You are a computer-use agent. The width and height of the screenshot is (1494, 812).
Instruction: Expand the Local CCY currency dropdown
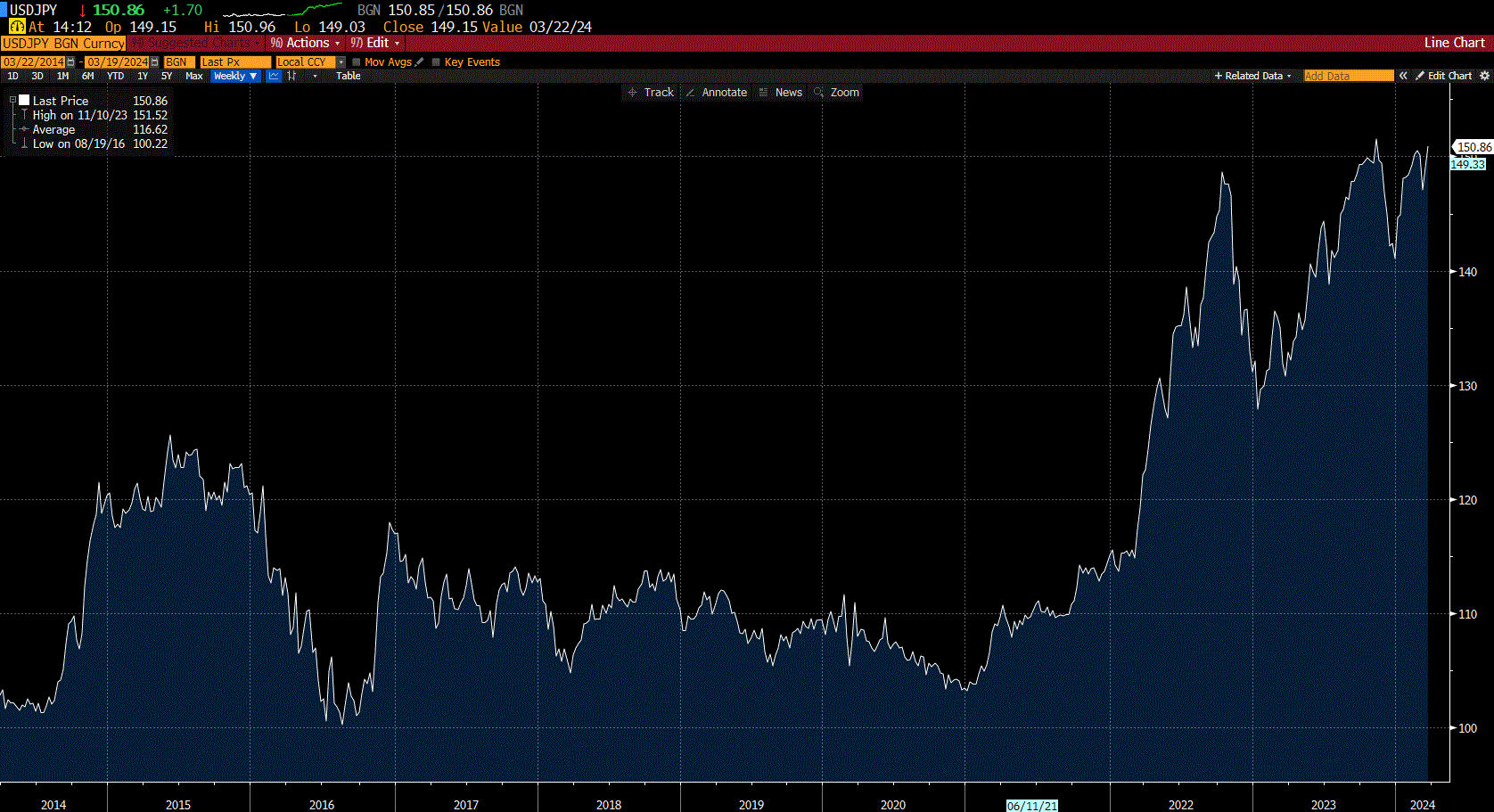[x=341, y=62]
